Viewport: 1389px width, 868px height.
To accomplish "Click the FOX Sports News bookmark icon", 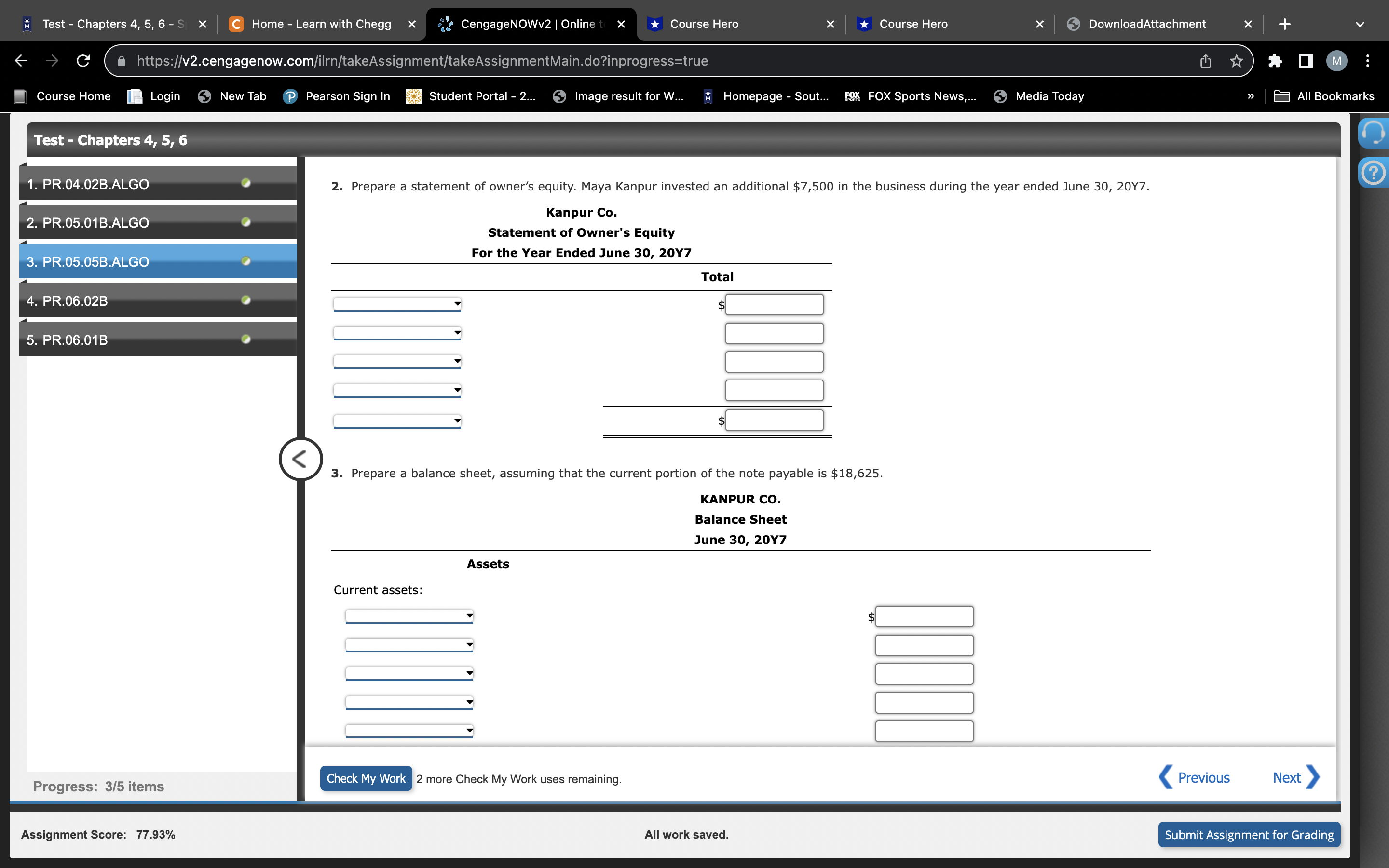I will pos(852,96).
